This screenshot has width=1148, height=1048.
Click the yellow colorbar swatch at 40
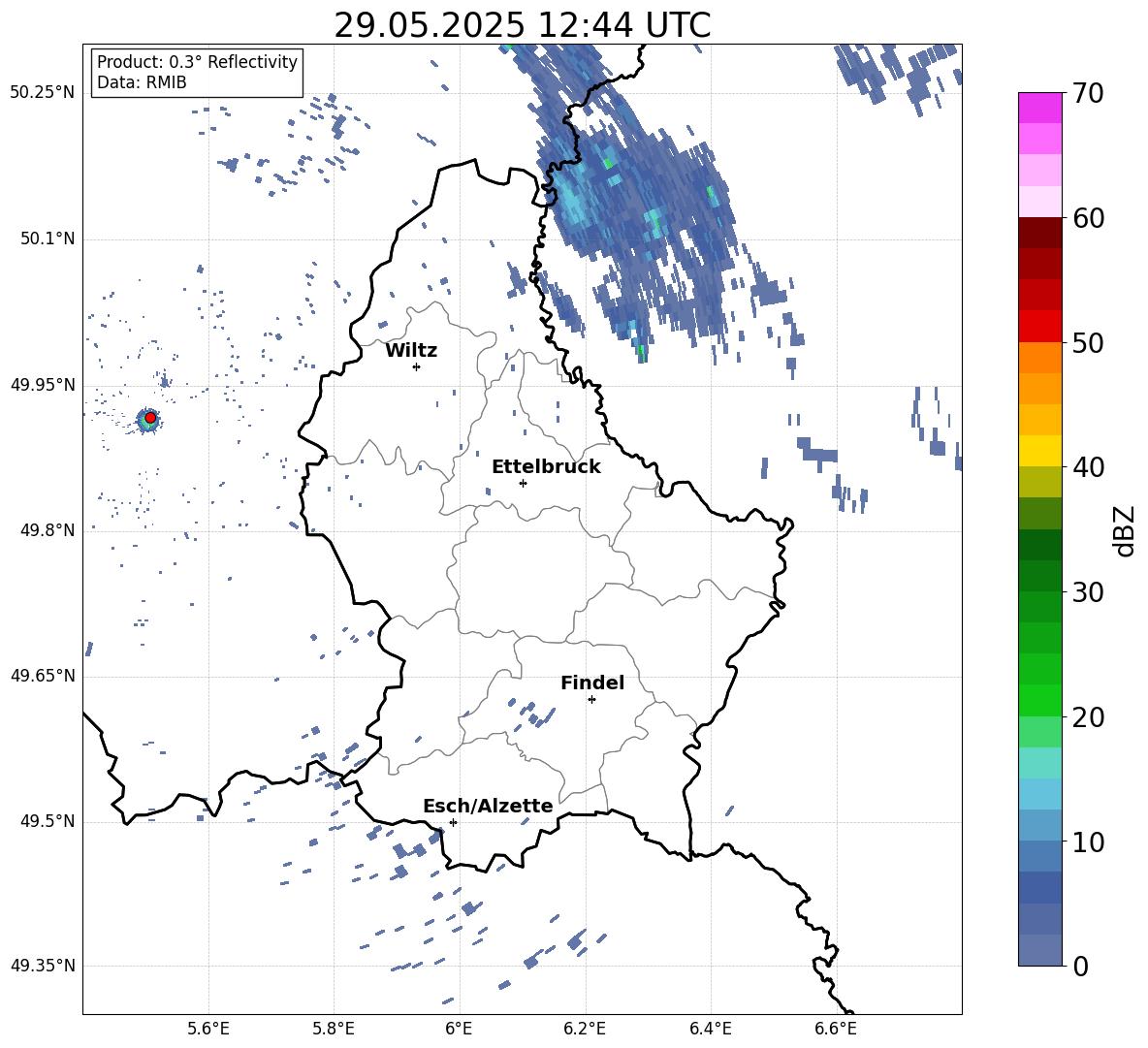[x=1039, y=451]
